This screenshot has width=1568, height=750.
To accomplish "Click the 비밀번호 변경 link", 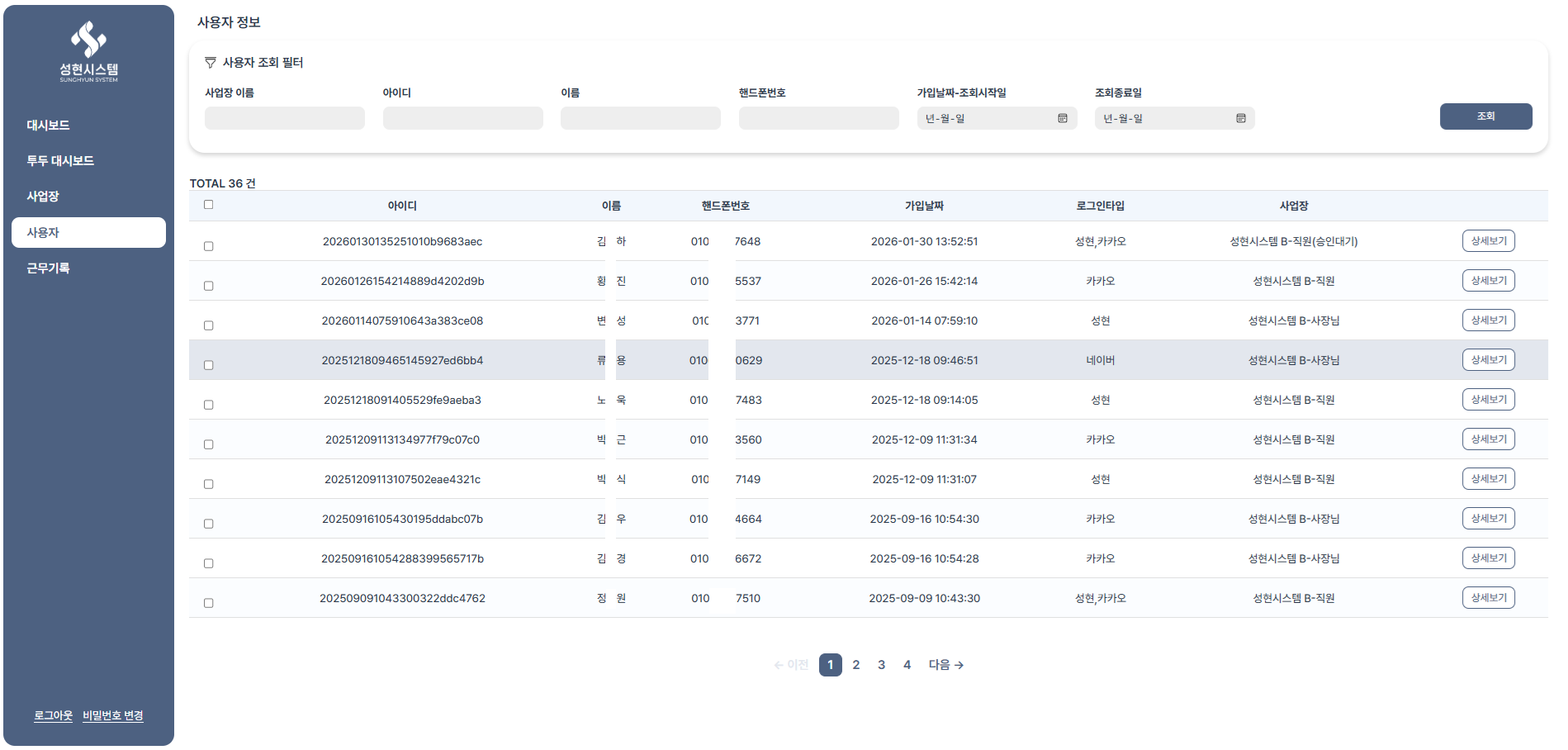I will pyautogui.click(x=113, y=716).
